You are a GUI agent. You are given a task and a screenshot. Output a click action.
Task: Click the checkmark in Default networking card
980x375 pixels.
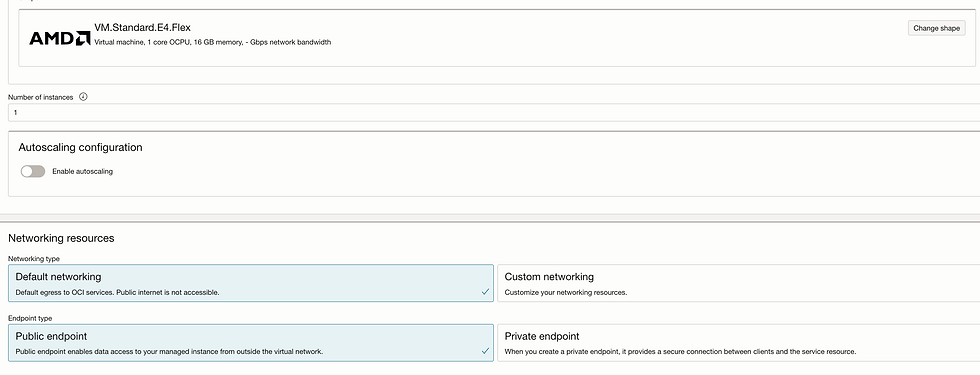[485, 291]
